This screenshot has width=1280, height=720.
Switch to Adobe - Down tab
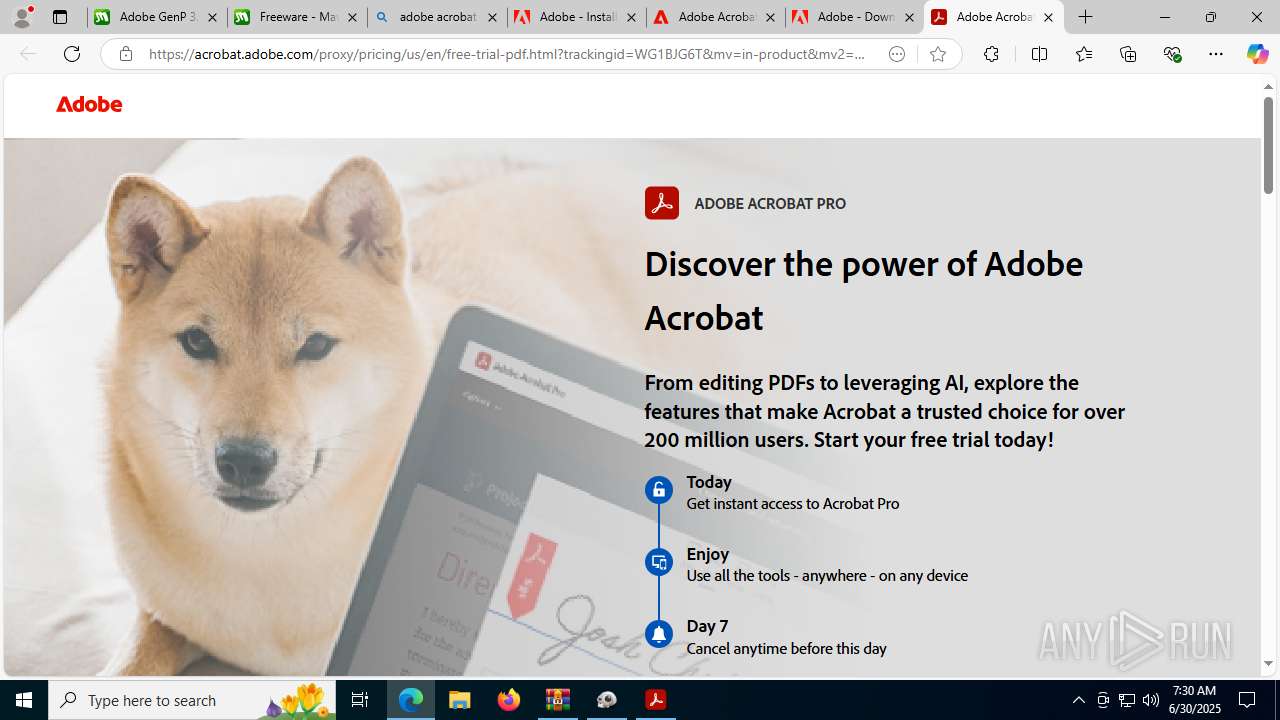point(854,17)
